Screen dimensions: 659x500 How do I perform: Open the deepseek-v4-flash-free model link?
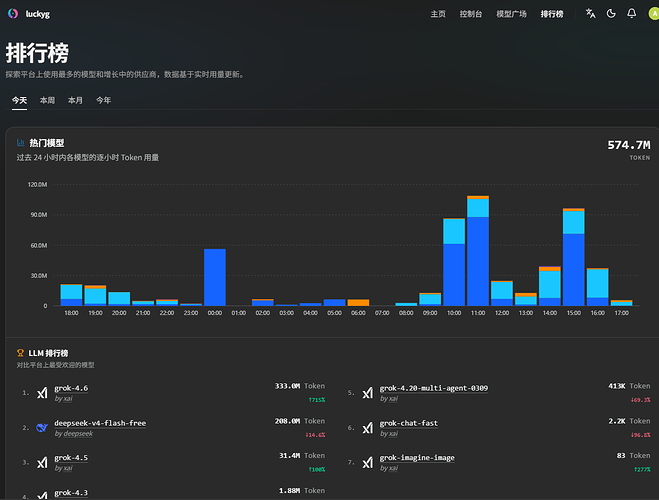coord(100,423)
